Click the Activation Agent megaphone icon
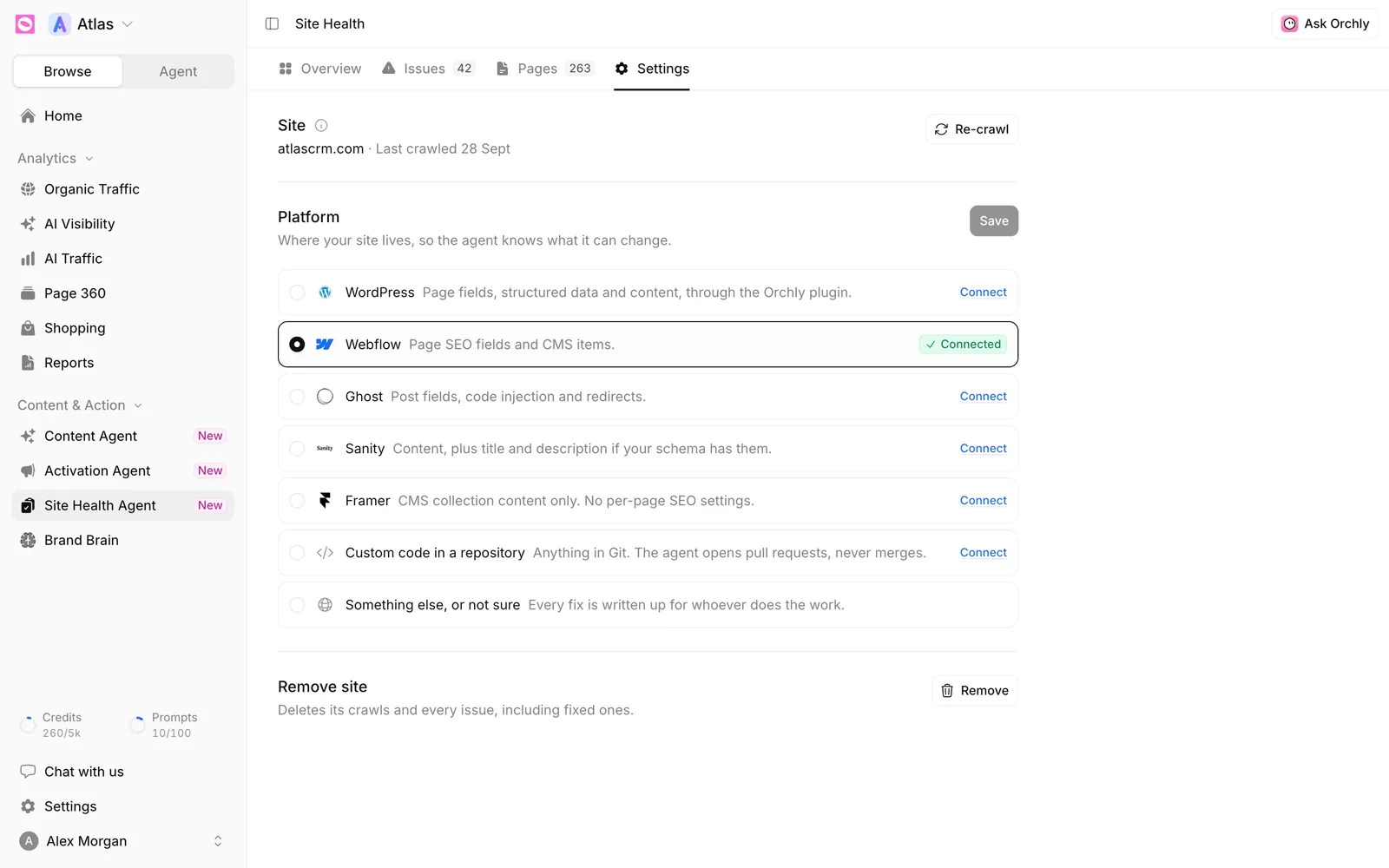 (x=28, y=470)
